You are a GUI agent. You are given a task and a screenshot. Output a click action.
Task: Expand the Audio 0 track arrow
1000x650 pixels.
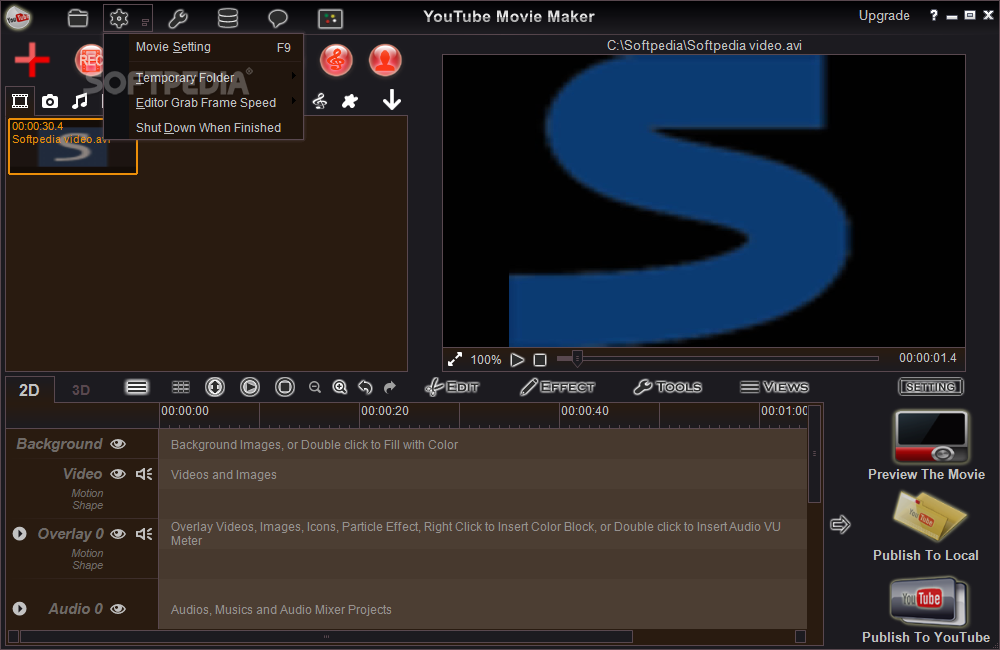coord(20,609)
